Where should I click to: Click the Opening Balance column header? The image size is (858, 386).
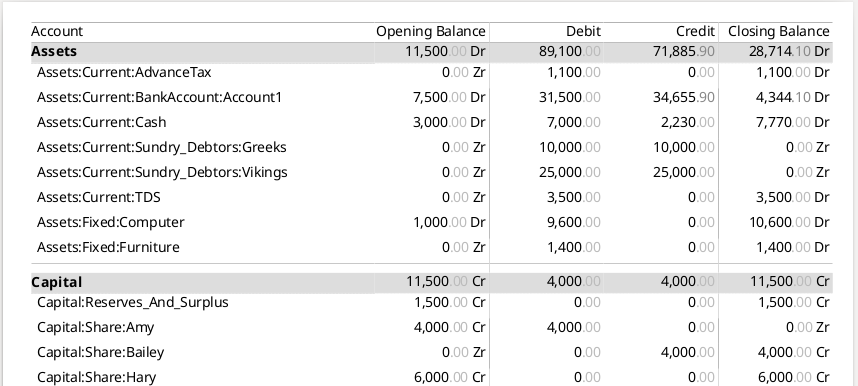(x=431, y=32)
